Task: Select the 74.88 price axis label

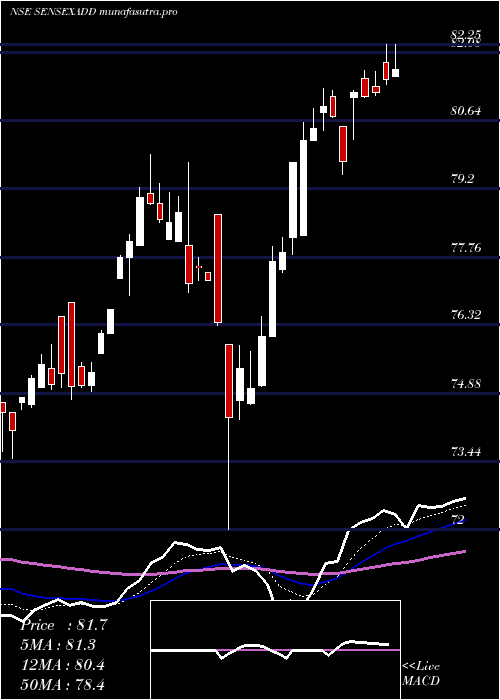Action: (x=466, y=384)
